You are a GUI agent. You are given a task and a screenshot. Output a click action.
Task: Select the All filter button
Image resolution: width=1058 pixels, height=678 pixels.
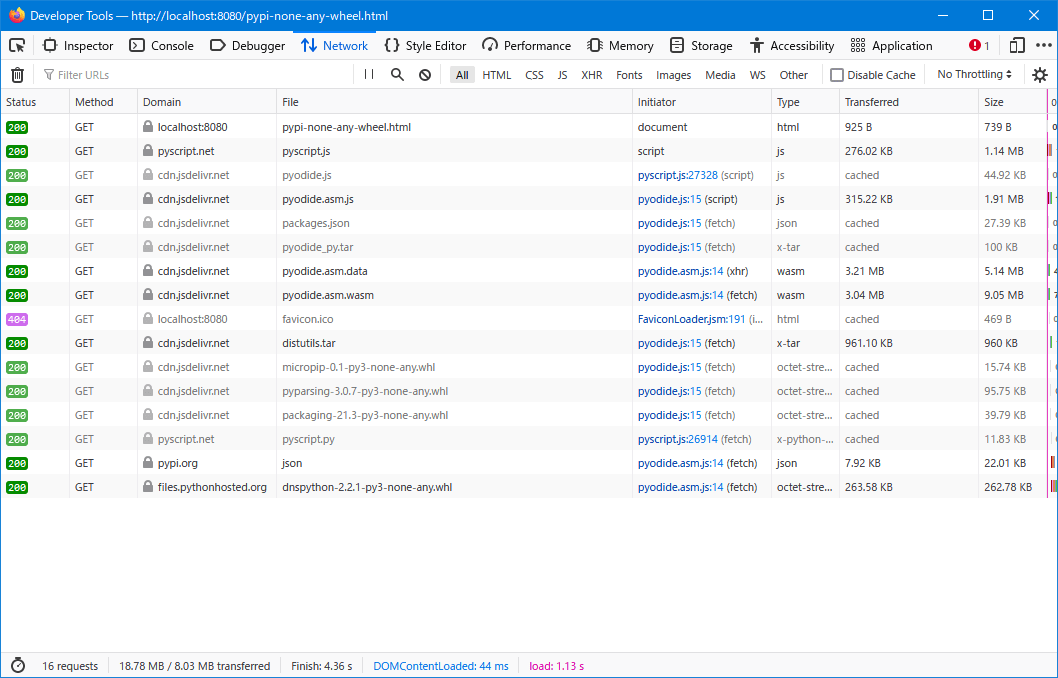tap(462, 75)
